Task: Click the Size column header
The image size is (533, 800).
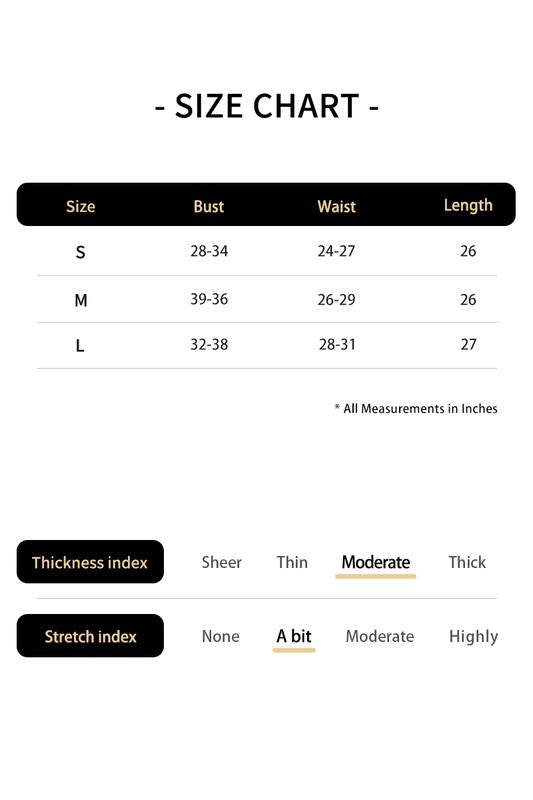Action: tap(81, 206)
